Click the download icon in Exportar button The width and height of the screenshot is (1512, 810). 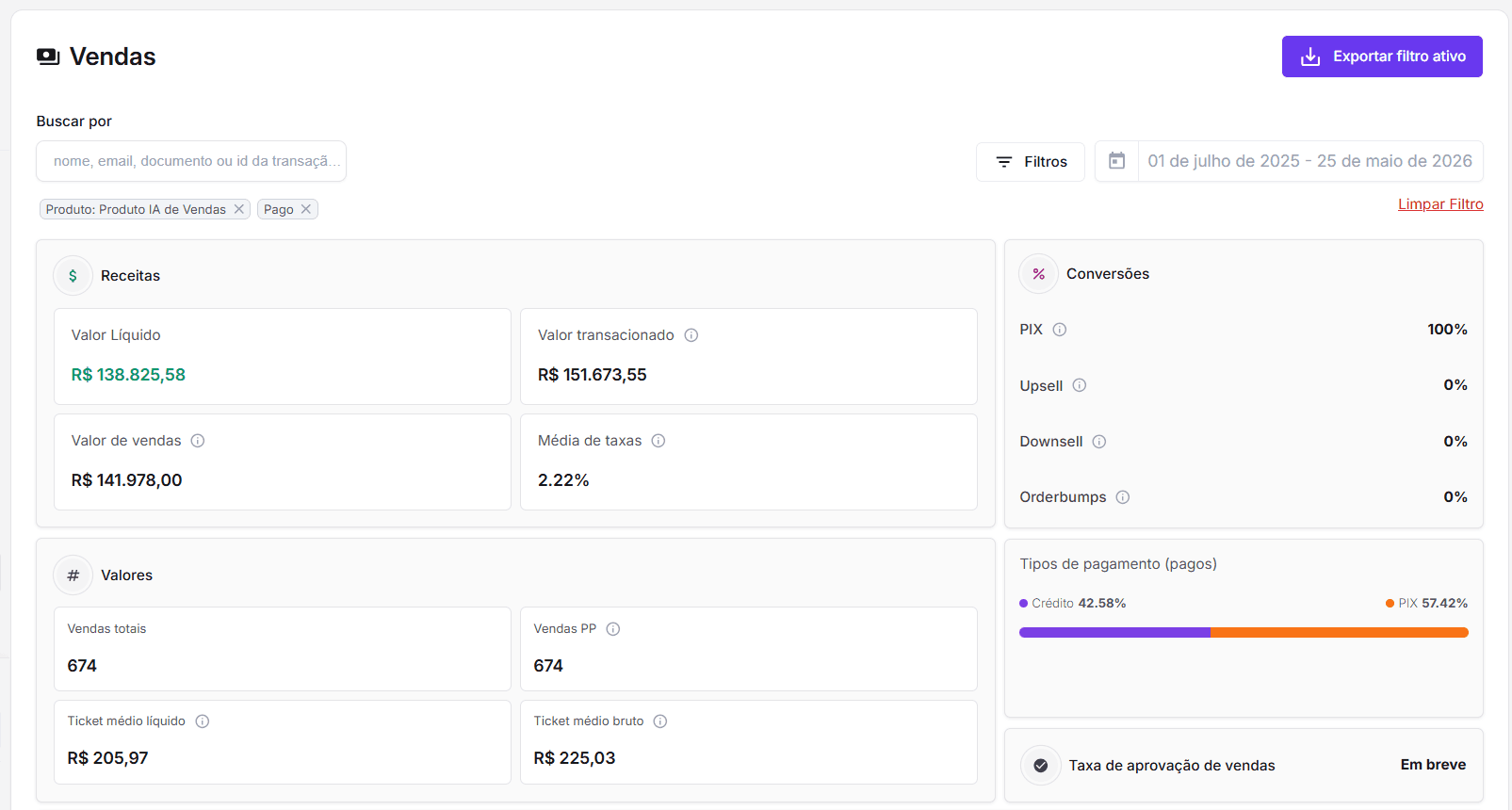click(1310, 57)
